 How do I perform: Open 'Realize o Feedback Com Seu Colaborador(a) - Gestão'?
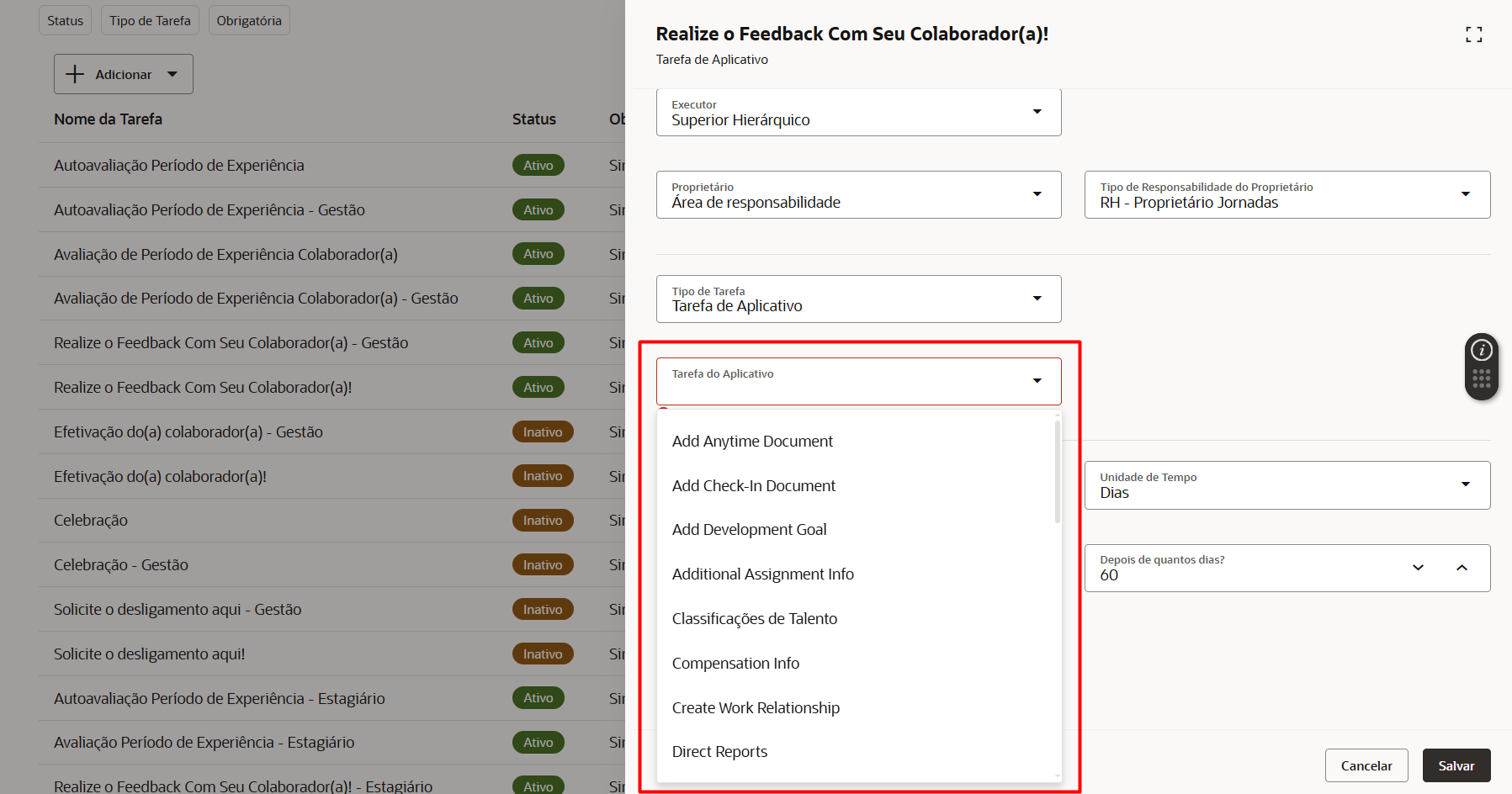coord(332,343)
